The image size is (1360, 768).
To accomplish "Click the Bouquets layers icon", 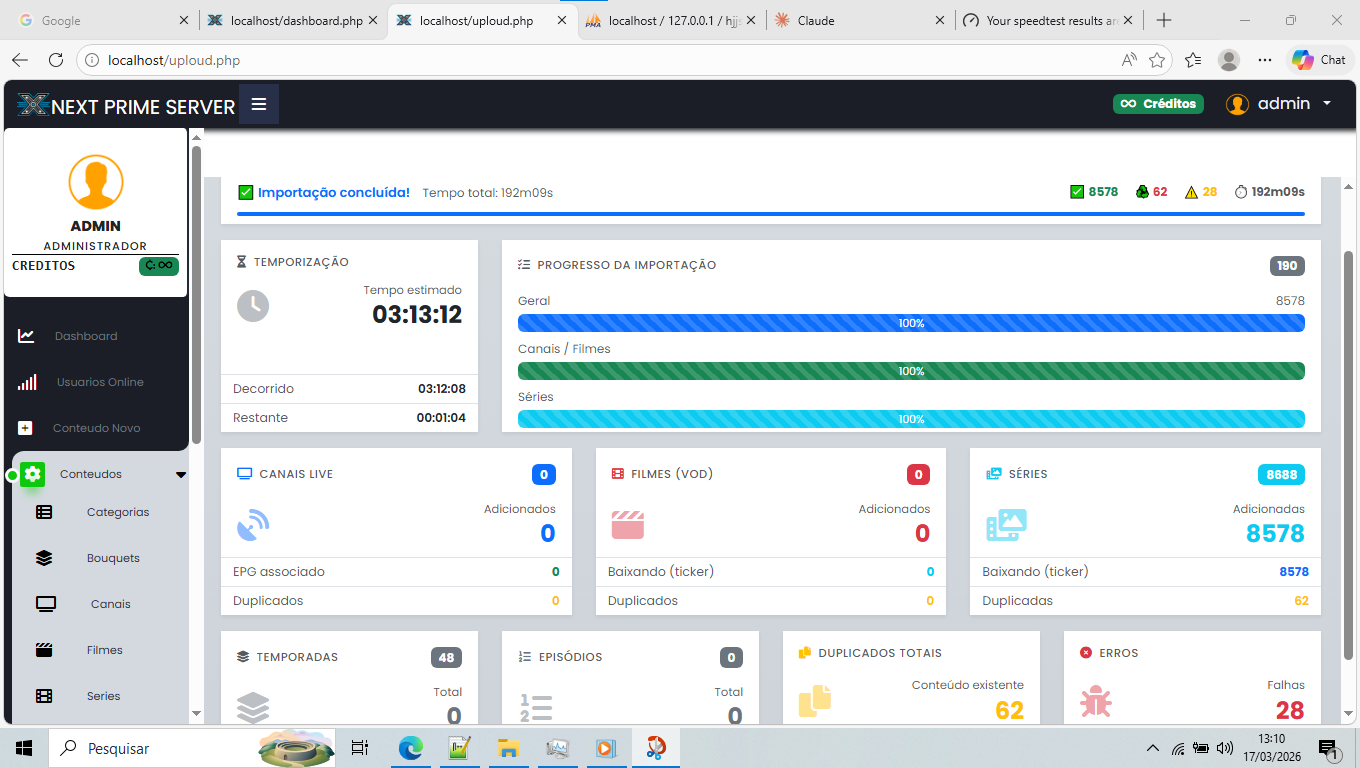I will (x=44, y=558).
